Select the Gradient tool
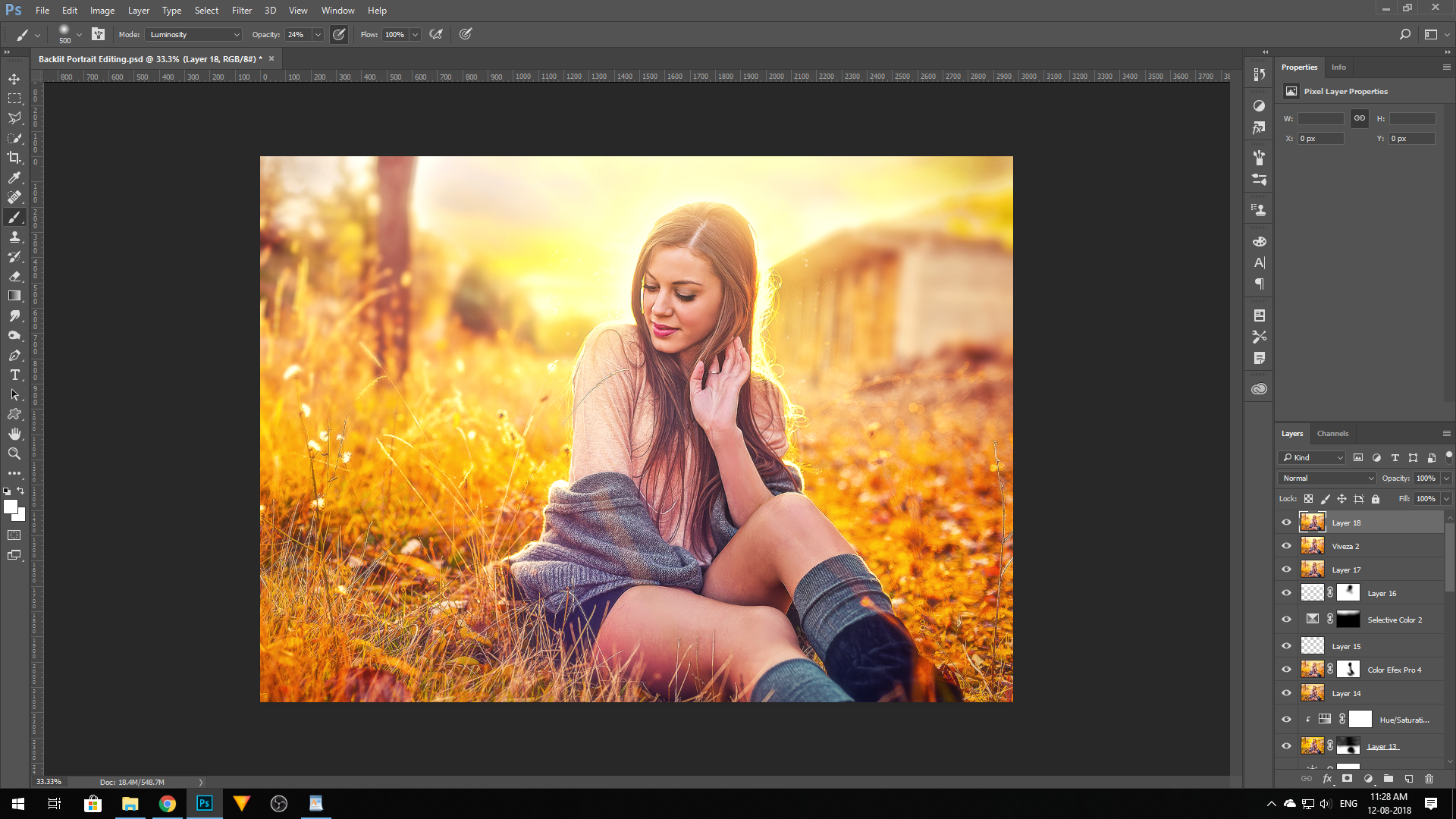1456x819 pixels. (14, 296)
